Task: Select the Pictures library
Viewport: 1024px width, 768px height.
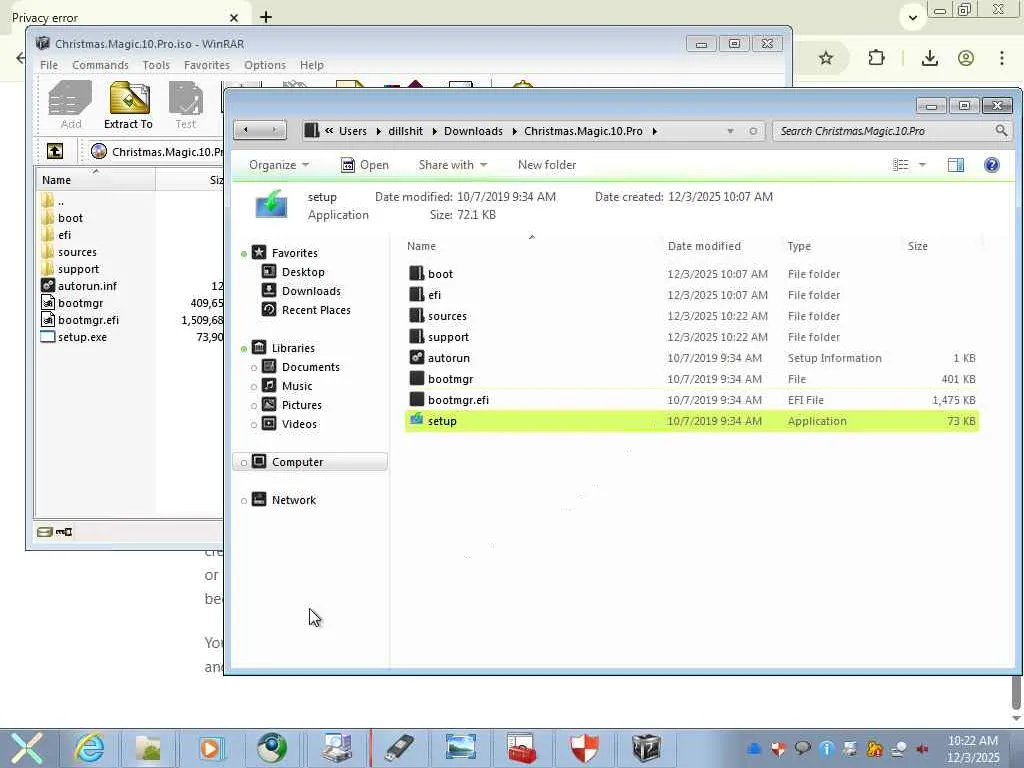Action: pos(301,405)
